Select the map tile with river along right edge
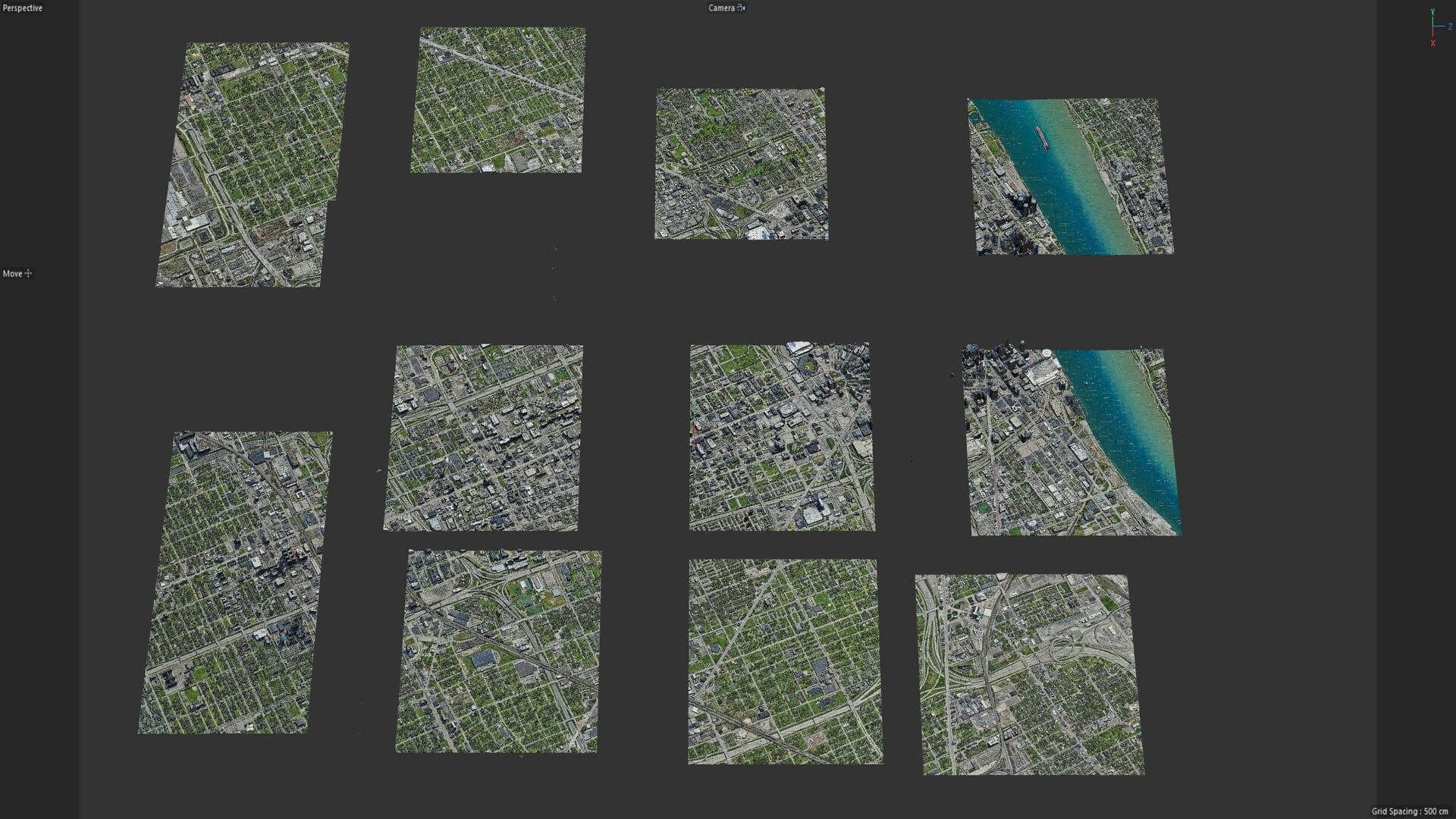This screenshot has height=819, width=1456. click(1072, 441)
